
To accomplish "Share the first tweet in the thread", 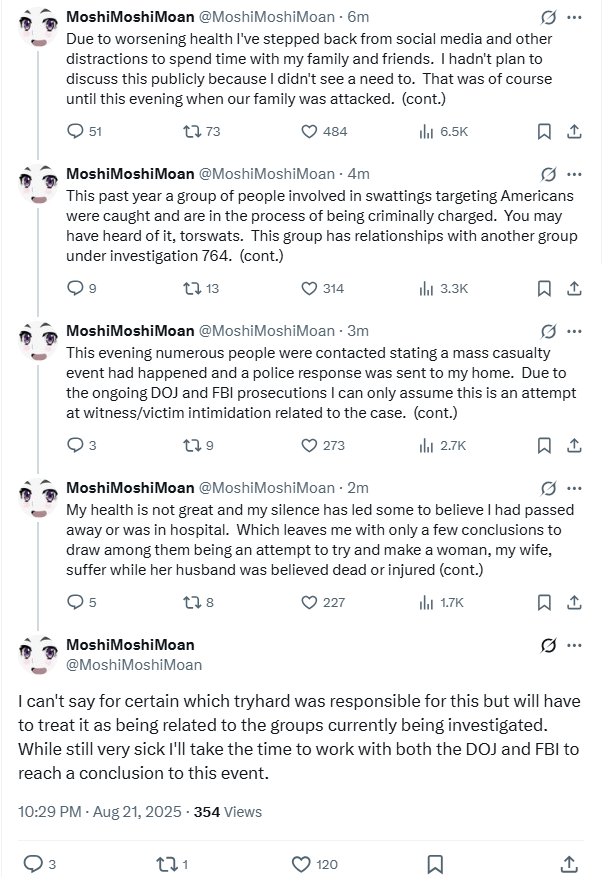I will coord(574,131).
